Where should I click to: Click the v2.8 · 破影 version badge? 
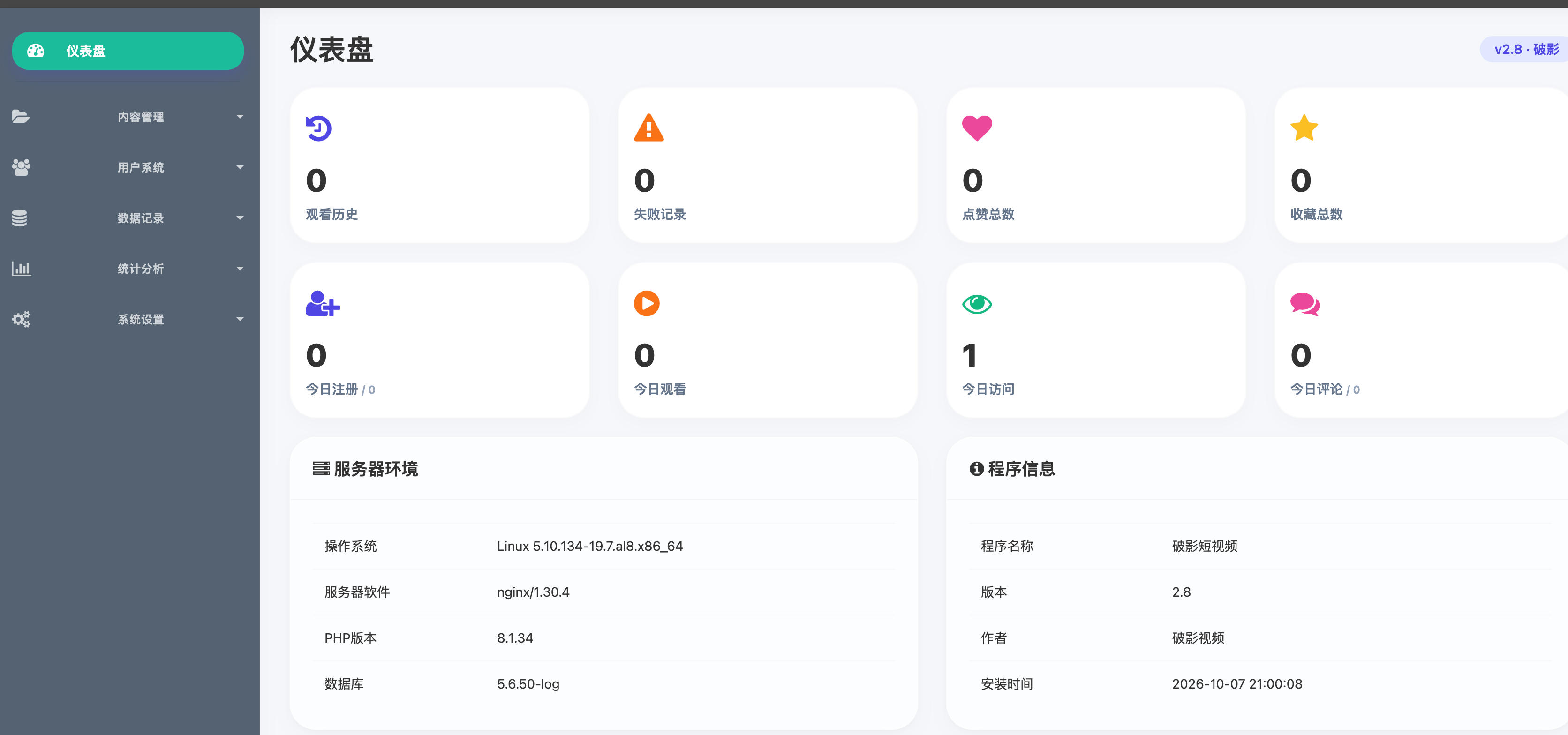pos(1525,49)
